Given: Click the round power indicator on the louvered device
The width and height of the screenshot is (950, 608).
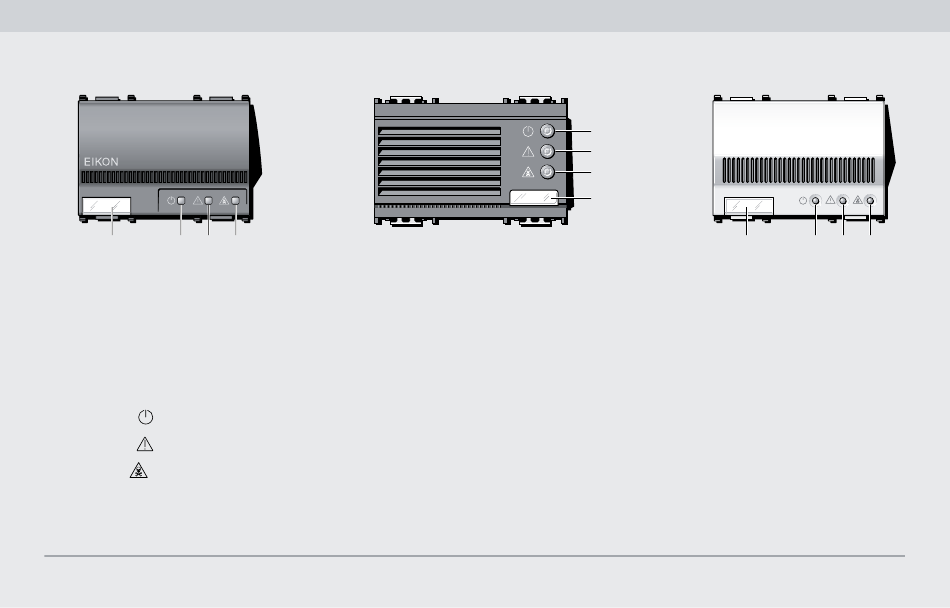Looking at the screenshot, I should (x=547, y=131).
